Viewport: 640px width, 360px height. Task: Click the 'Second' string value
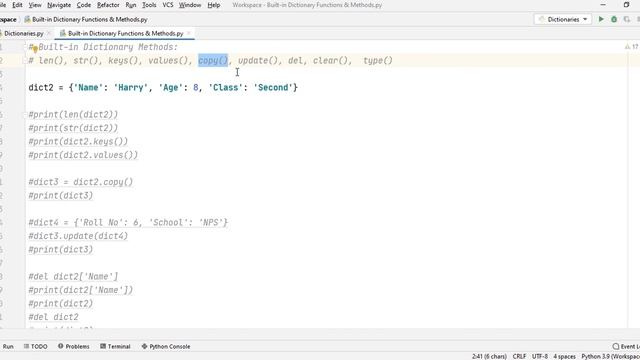[x=273, y=88]
